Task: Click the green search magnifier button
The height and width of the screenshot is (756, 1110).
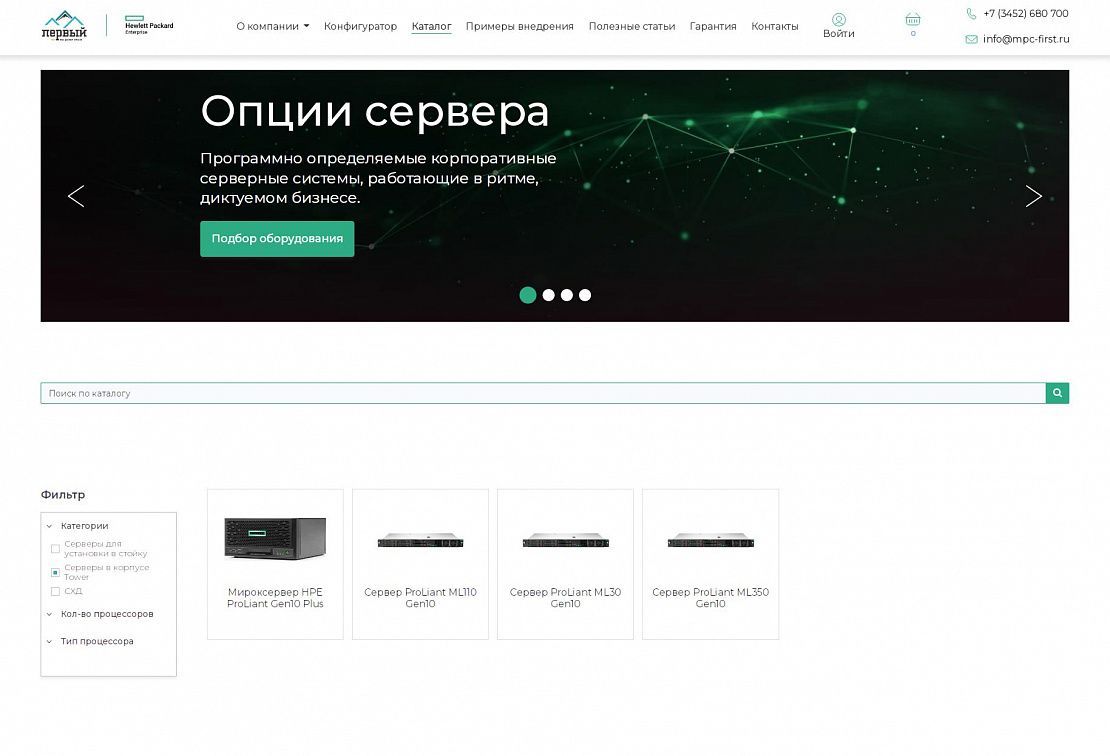Action: click(1057, 393)
